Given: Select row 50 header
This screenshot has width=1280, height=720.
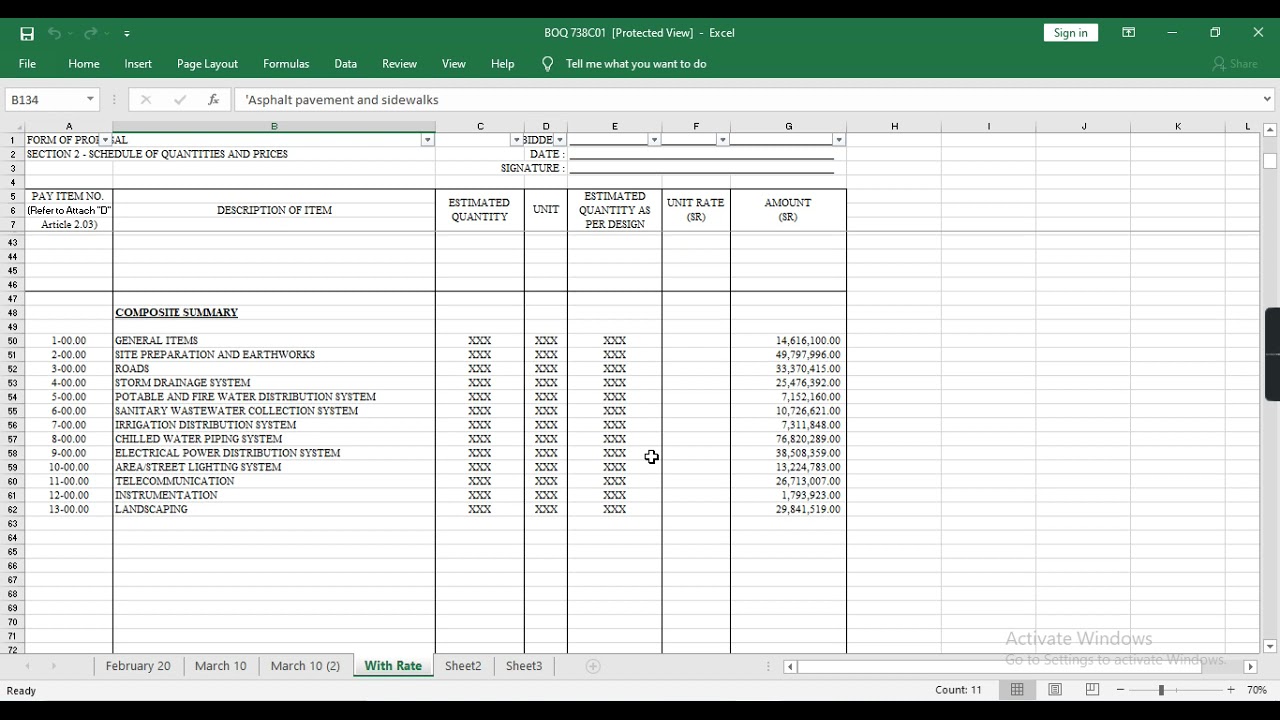Looking at the screenshot, I should coord(13,341).
